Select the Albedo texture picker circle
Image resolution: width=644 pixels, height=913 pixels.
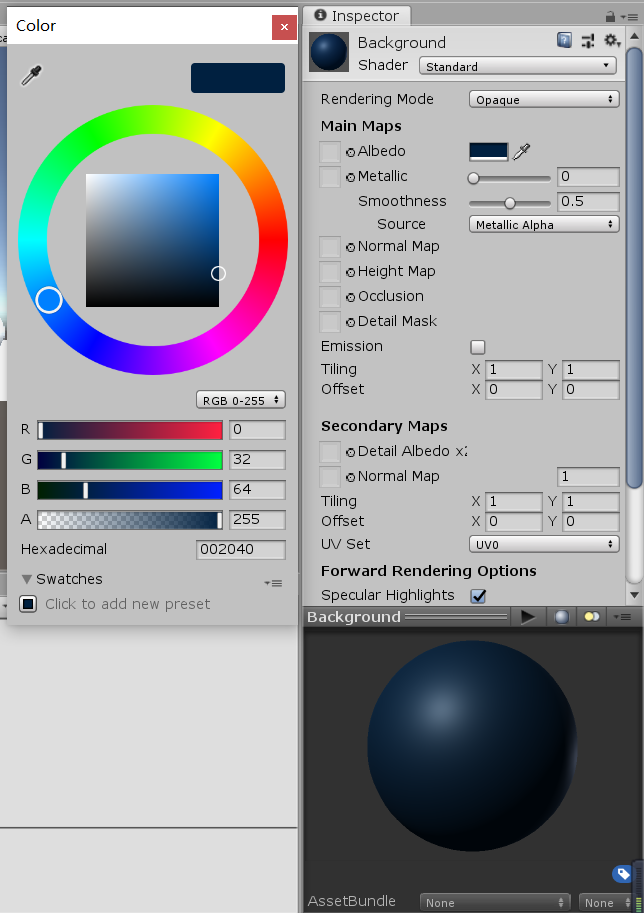(x=351, y=153)
